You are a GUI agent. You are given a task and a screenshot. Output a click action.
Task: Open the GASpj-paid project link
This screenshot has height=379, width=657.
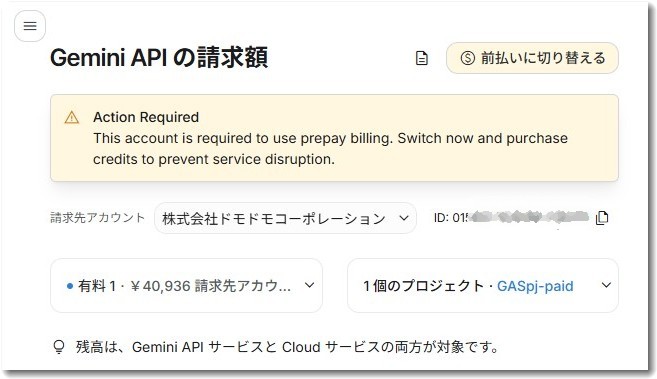[x=535, y=286]
